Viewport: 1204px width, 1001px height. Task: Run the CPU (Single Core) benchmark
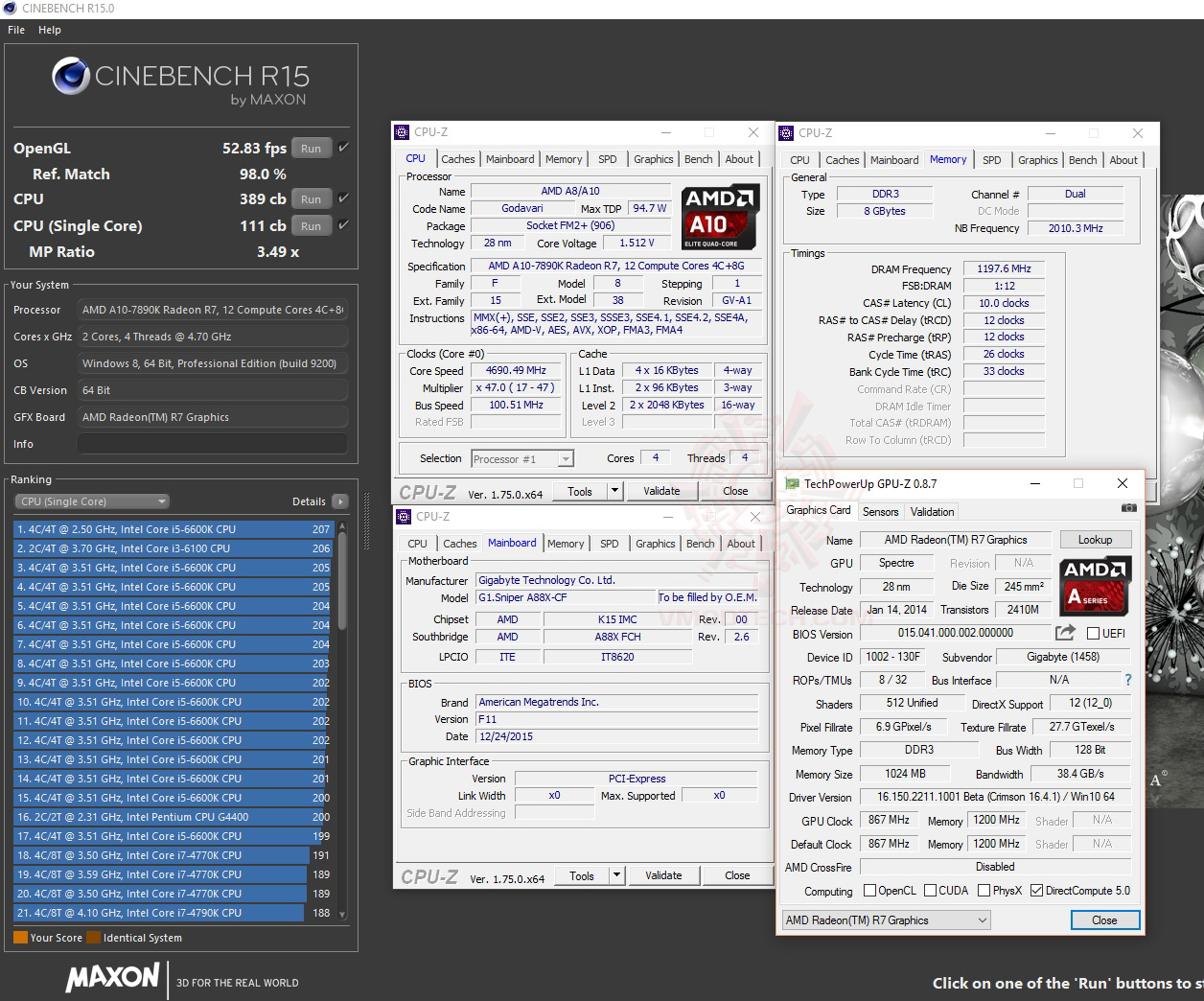tap(312, 226)
